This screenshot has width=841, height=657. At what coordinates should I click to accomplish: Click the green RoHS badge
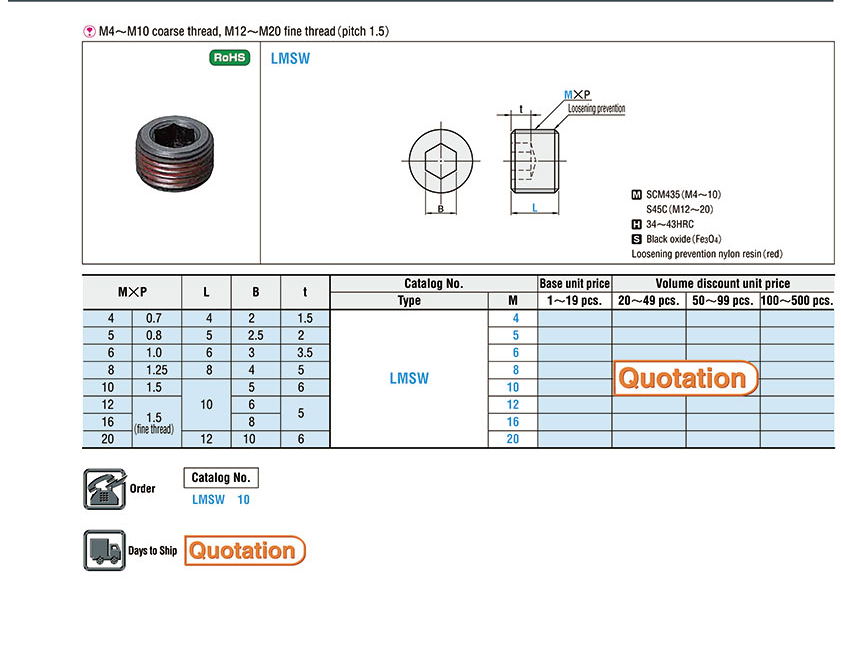229,58
